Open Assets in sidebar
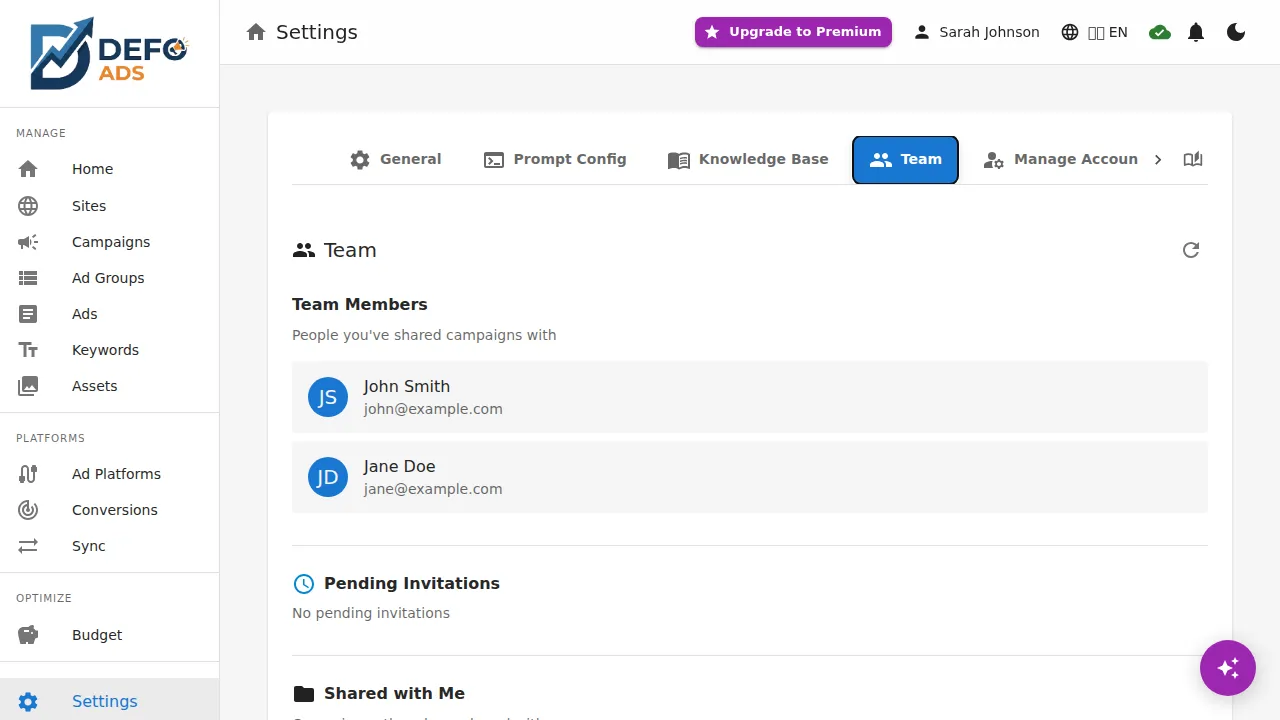This screenshot has height=720, width=1280. click(109, 386)
